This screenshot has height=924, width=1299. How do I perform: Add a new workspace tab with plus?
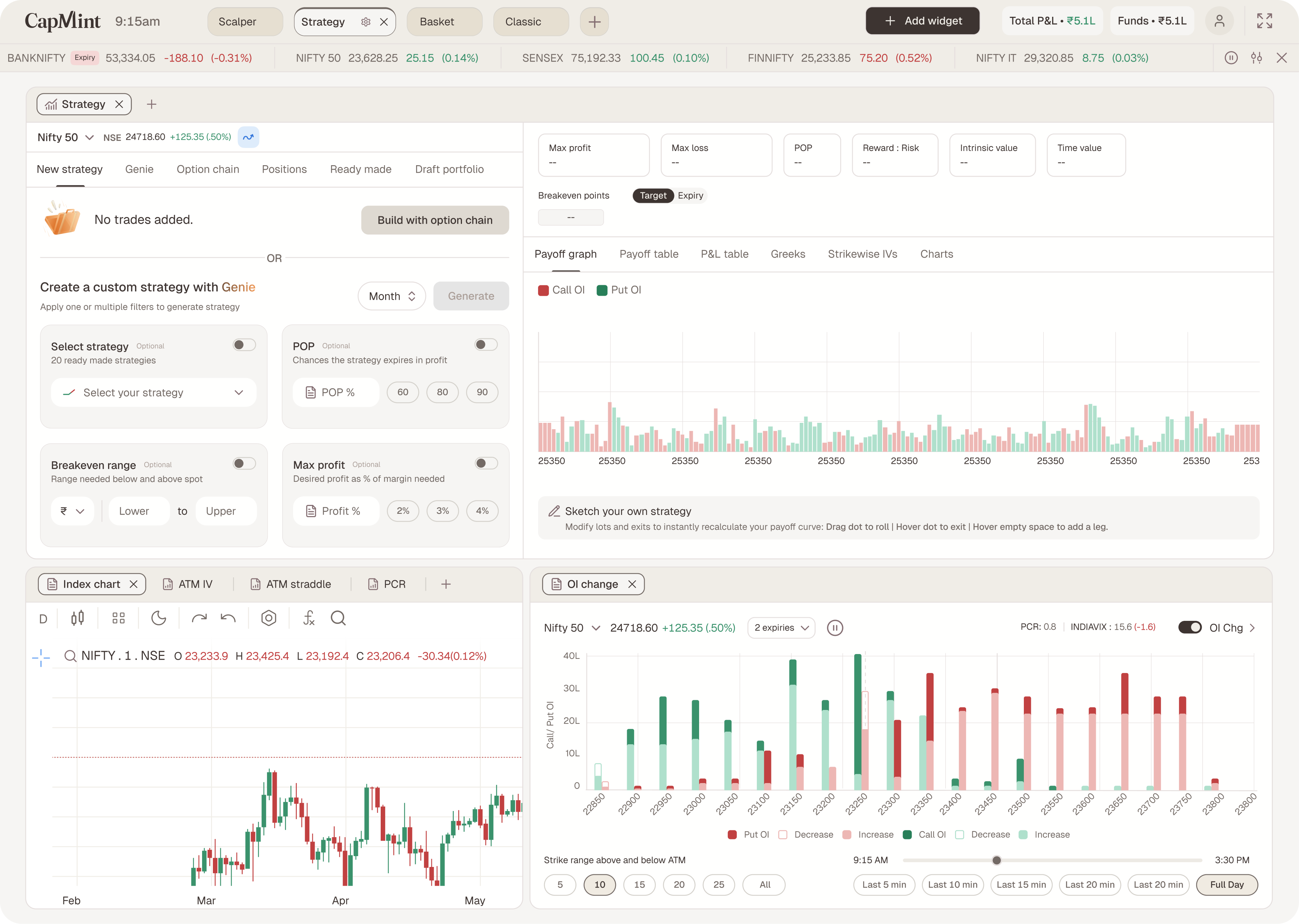pyautogui.click(x=594, y=22)
